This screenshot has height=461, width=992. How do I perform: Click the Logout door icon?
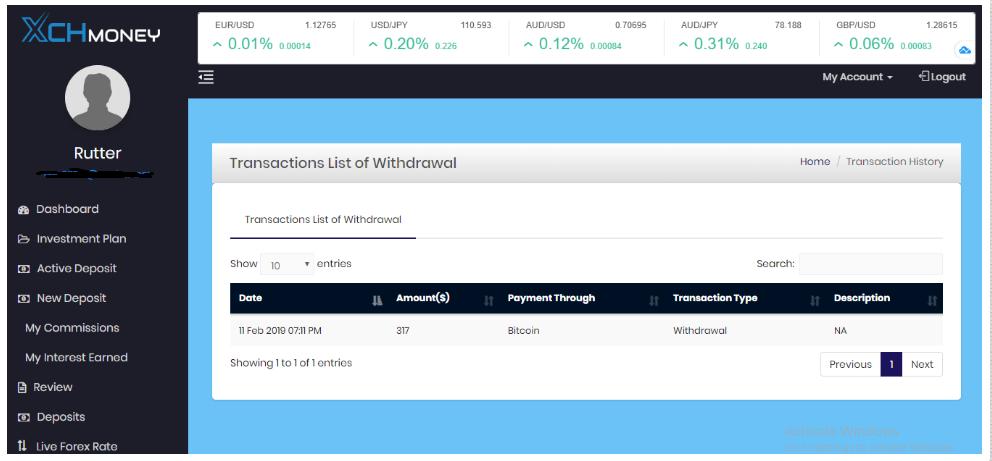(x=924, y=77)
